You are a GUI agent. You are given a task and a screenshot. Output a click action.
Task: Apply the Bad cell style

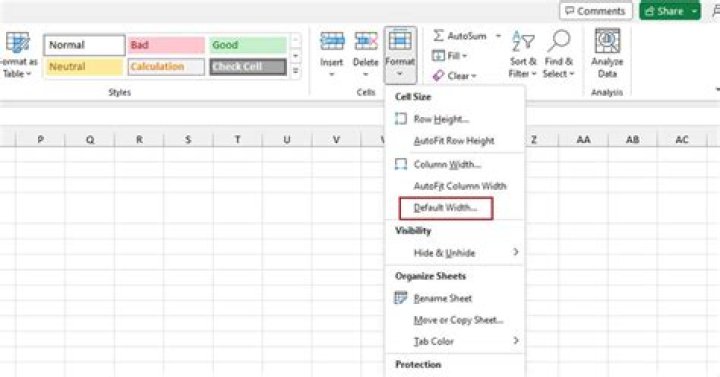pos(166,45)
